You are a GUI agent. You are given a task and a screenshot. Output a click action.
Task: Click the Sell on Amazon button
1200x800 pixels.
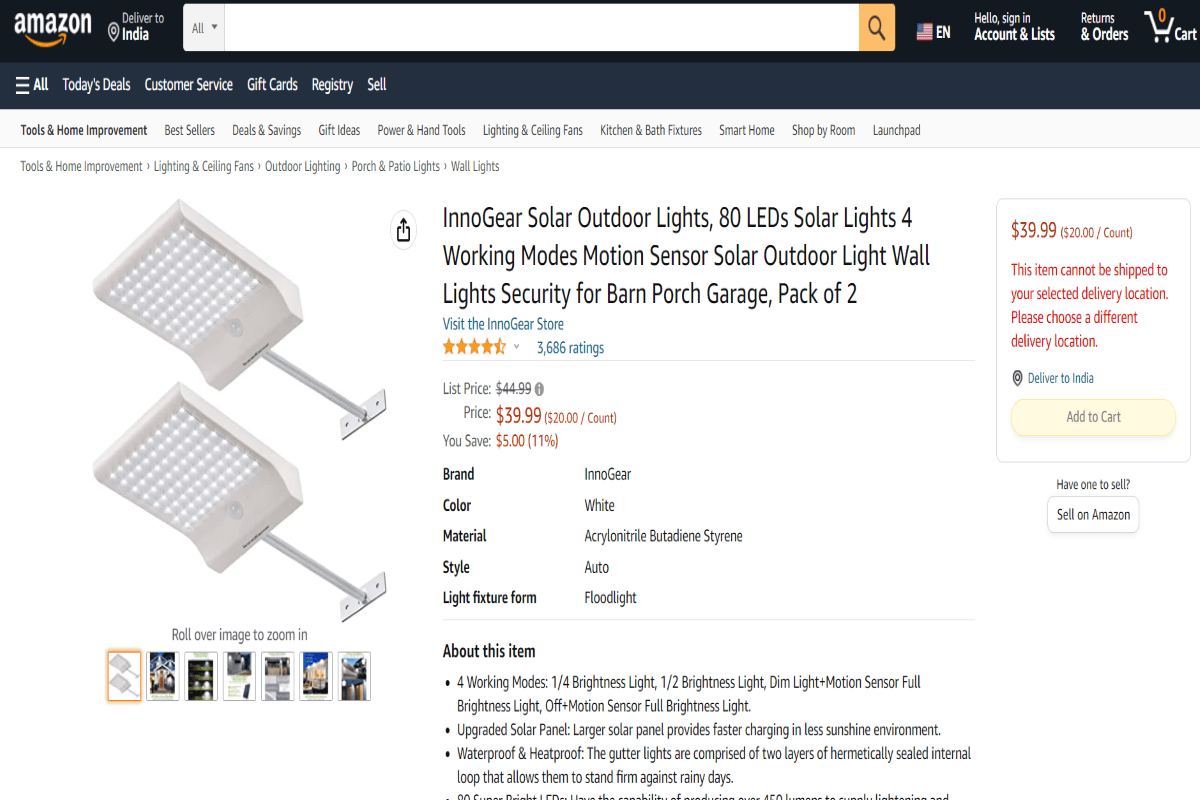click(1092, 514)
